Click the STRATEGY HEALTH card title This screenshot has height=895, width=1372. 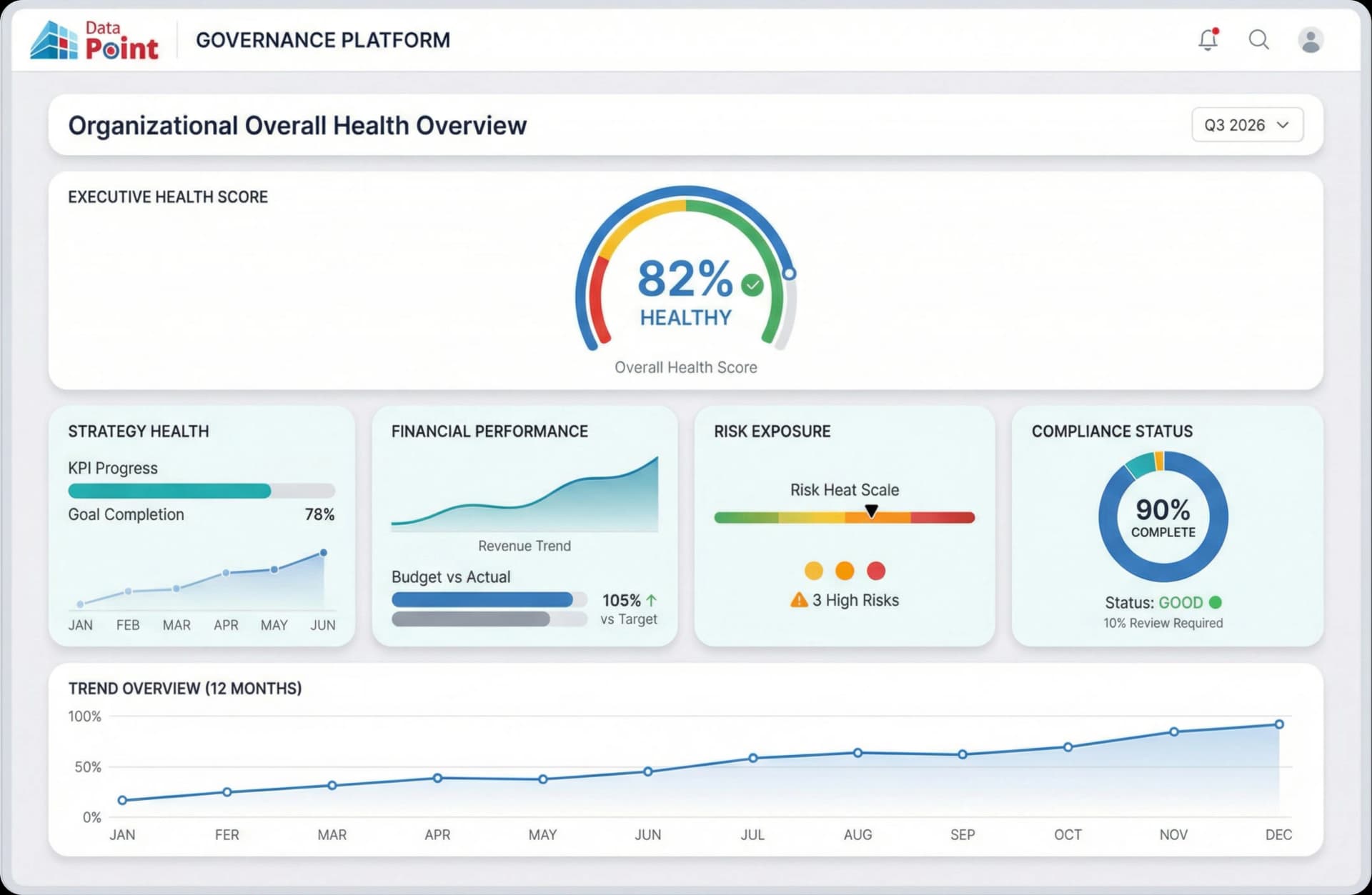click(x=139, y=431)
